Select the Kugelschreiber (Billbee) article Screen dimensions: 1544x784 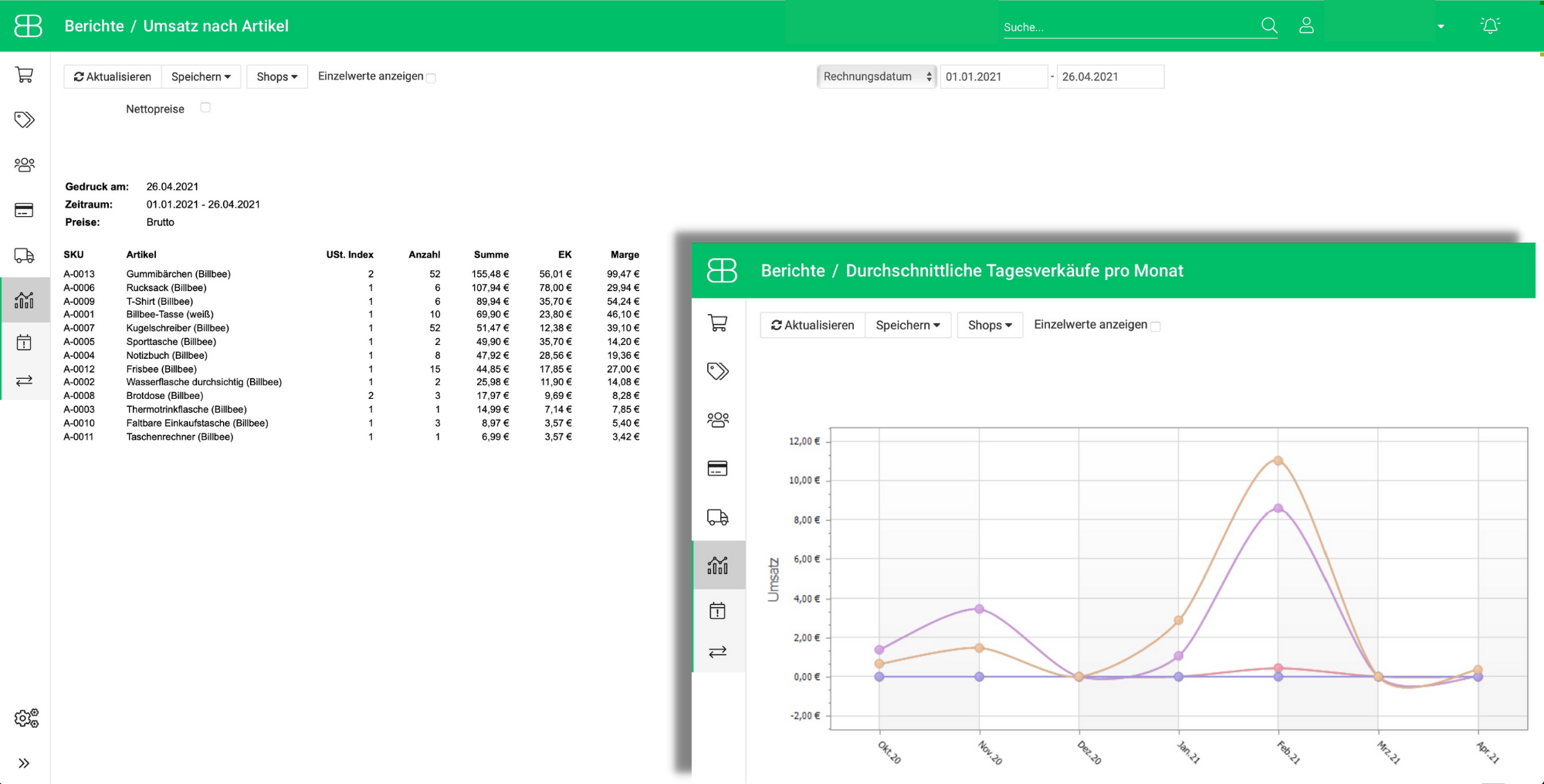click(178, 328)
